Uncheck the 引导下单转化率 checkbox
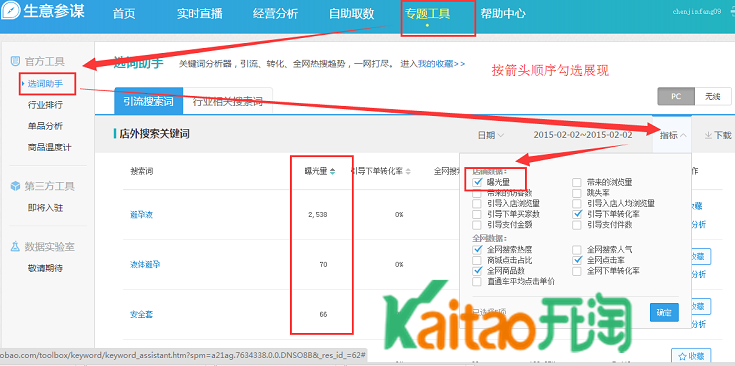This screenshot has width=735, height=366. click(577, 214)
